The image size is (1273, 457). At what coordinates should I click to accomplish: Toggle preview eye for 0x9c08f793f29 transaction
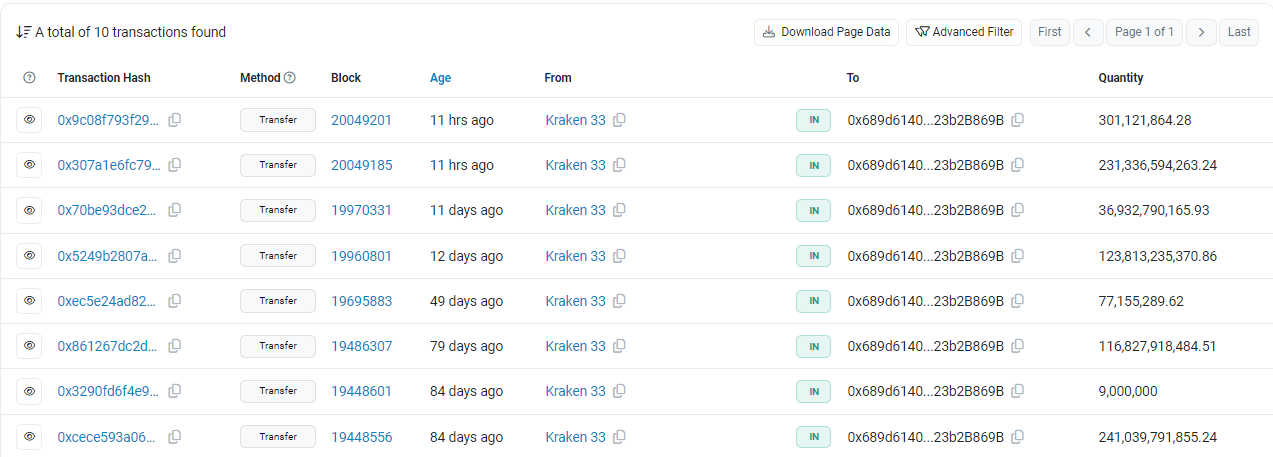(x=29, y=120)
